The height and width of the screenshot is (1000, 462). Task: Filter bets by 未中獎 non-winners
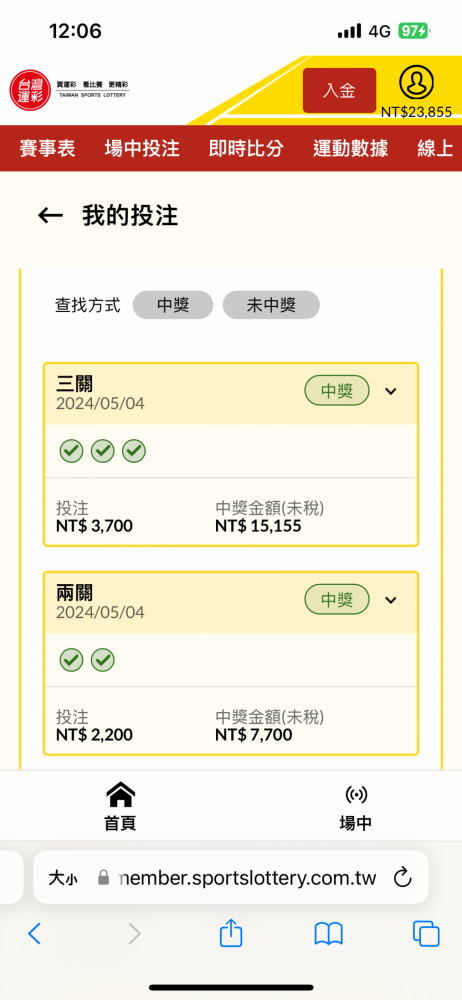(x=271, y=305)
